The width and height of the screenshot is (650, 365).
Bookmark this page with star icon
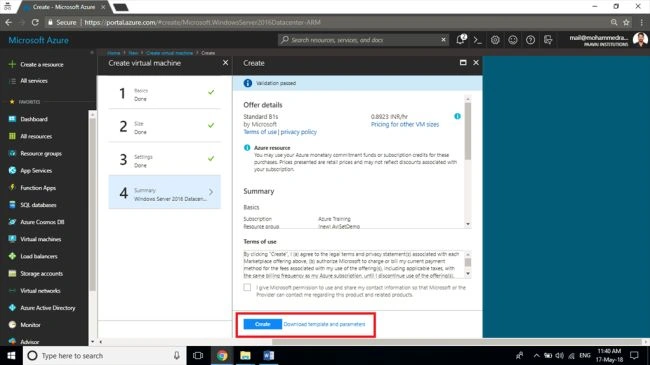click(x=626, y=22)
